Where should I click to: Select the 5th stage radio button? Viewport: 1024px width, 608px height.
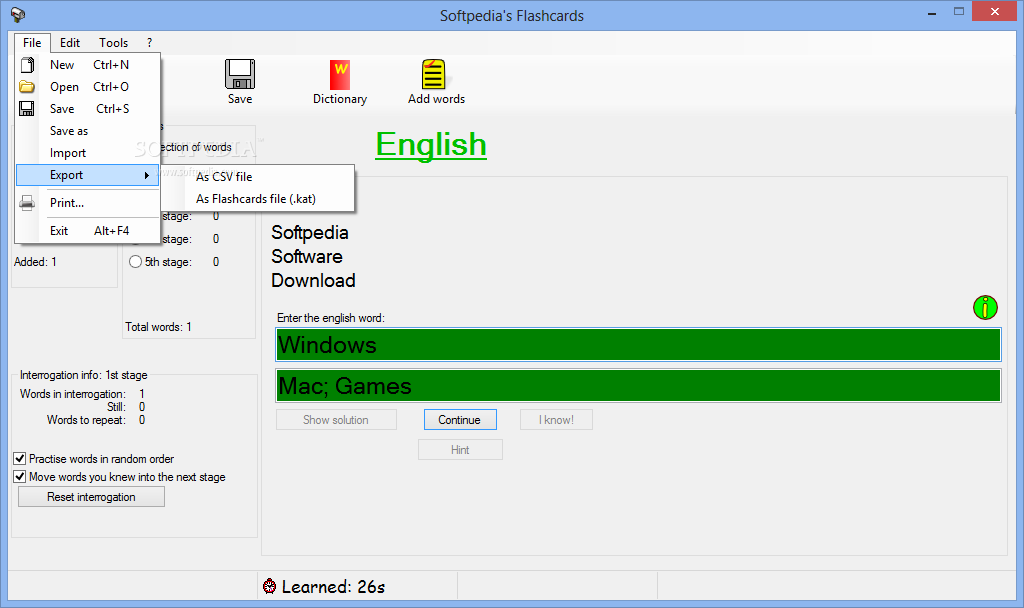pos(135,262)
